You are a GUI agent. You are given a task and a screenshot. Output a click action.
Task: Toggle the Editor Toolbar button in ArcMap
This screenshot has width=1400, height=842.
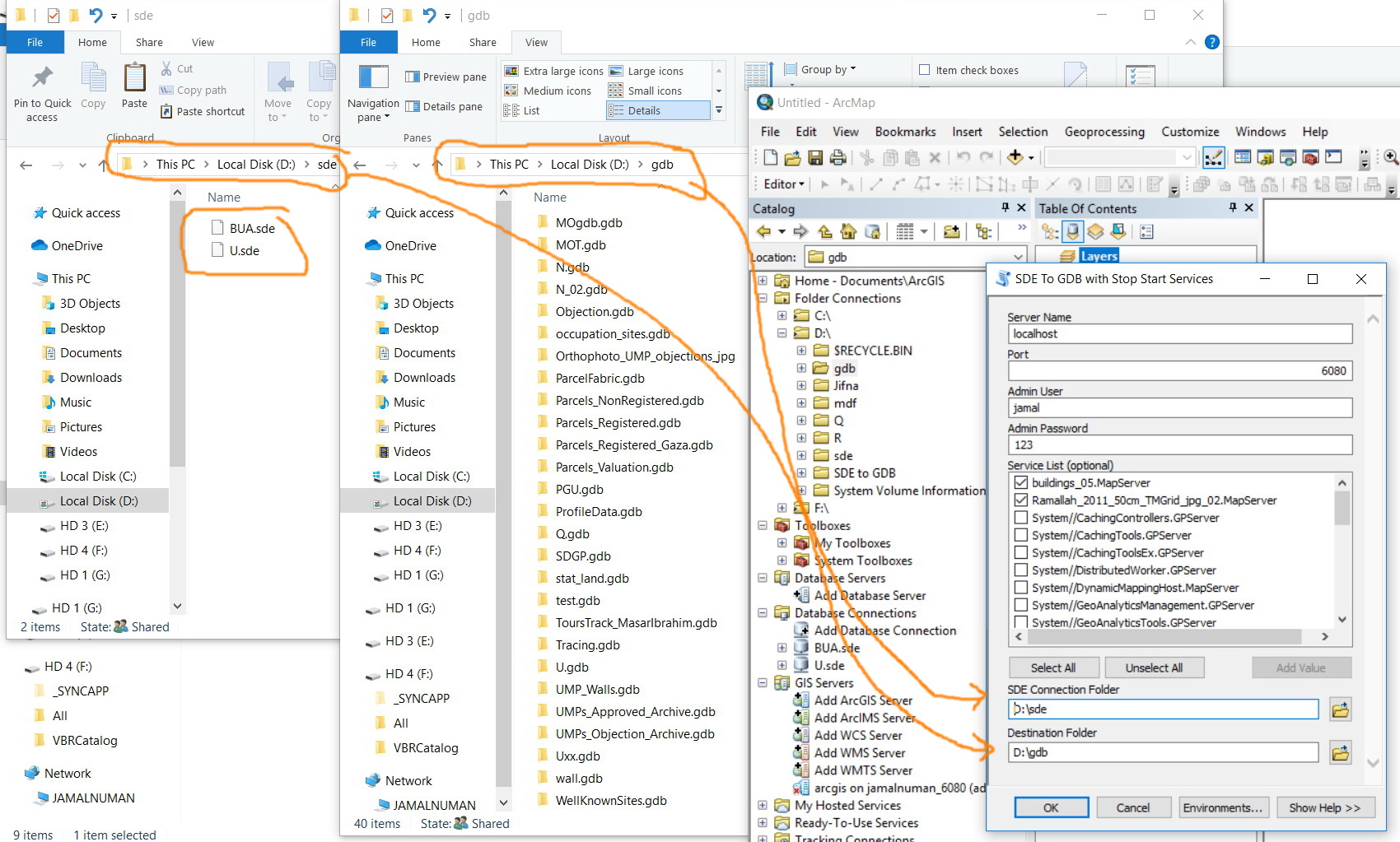point(1213,157)
